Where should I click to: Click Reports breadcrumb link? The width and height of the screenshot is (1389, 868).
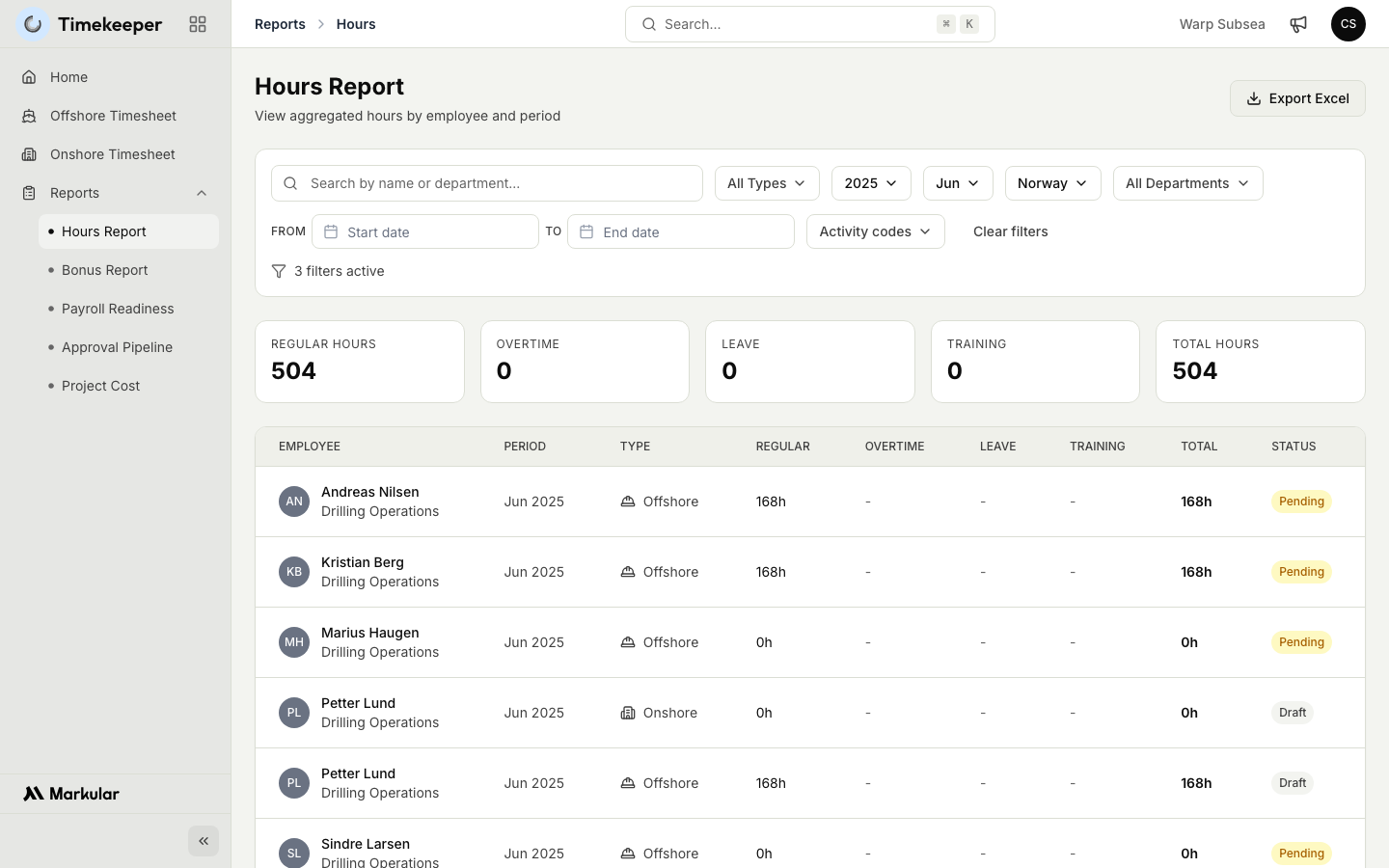coord(280,24)
